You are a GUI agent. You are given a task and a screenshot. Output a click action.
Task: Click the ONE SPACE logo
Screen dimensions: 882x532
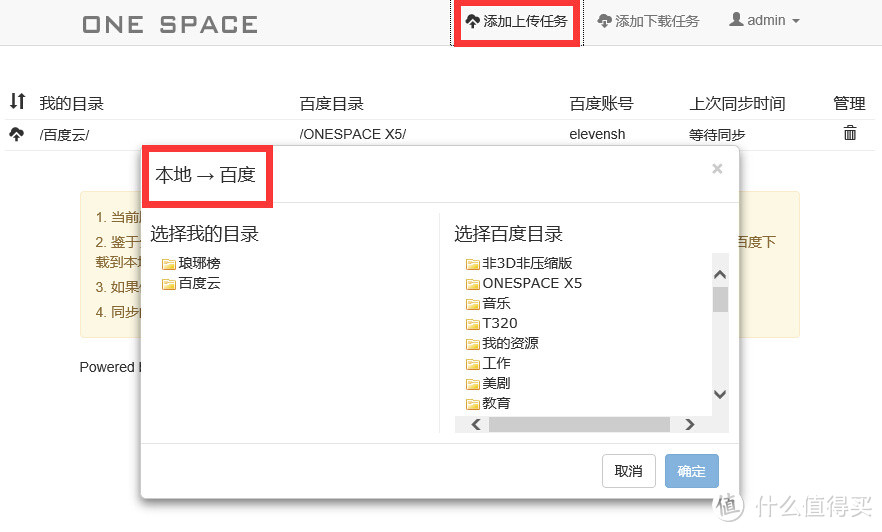(170, 24)
